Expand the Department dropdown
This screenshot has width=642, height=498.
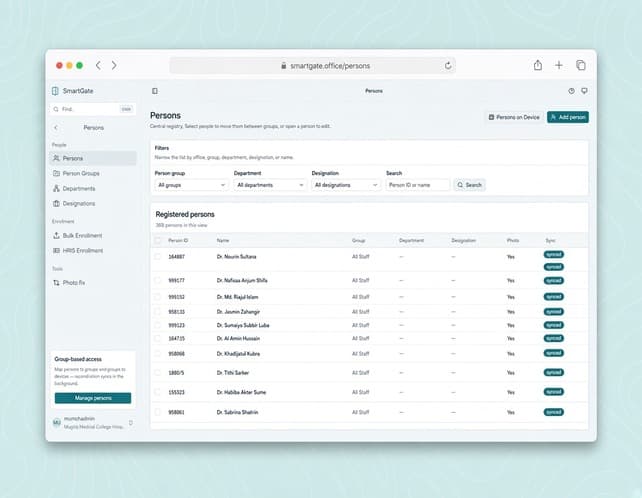(270, 185)
